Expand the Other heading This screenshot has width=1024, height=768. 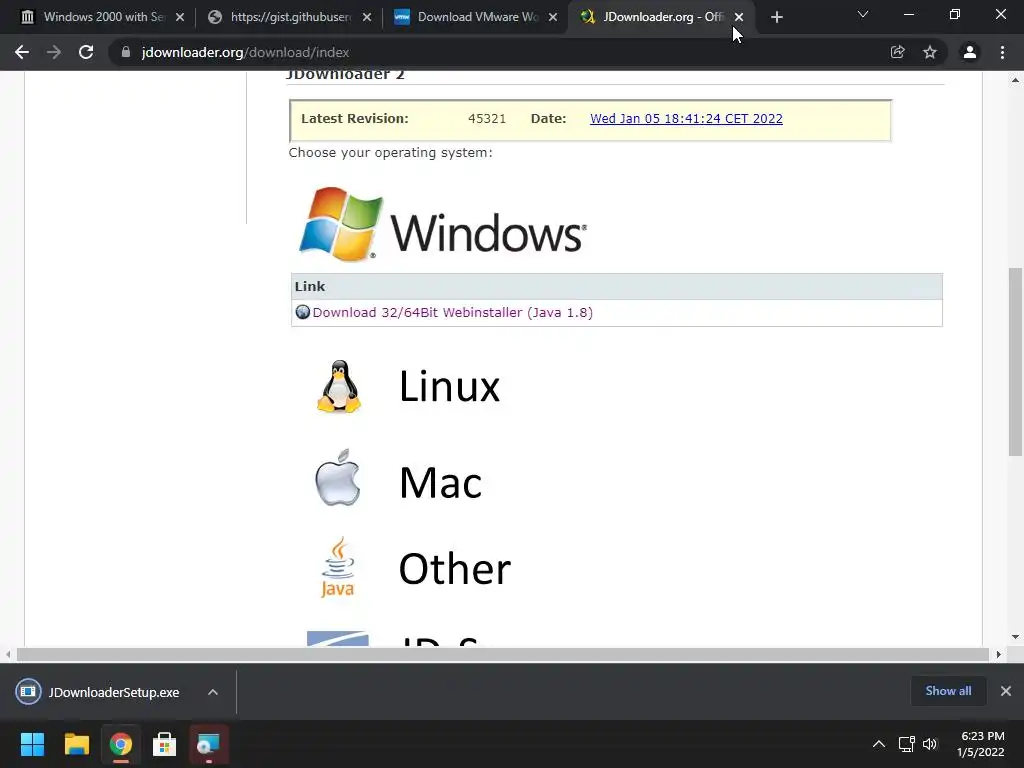[x=455, y=569]
